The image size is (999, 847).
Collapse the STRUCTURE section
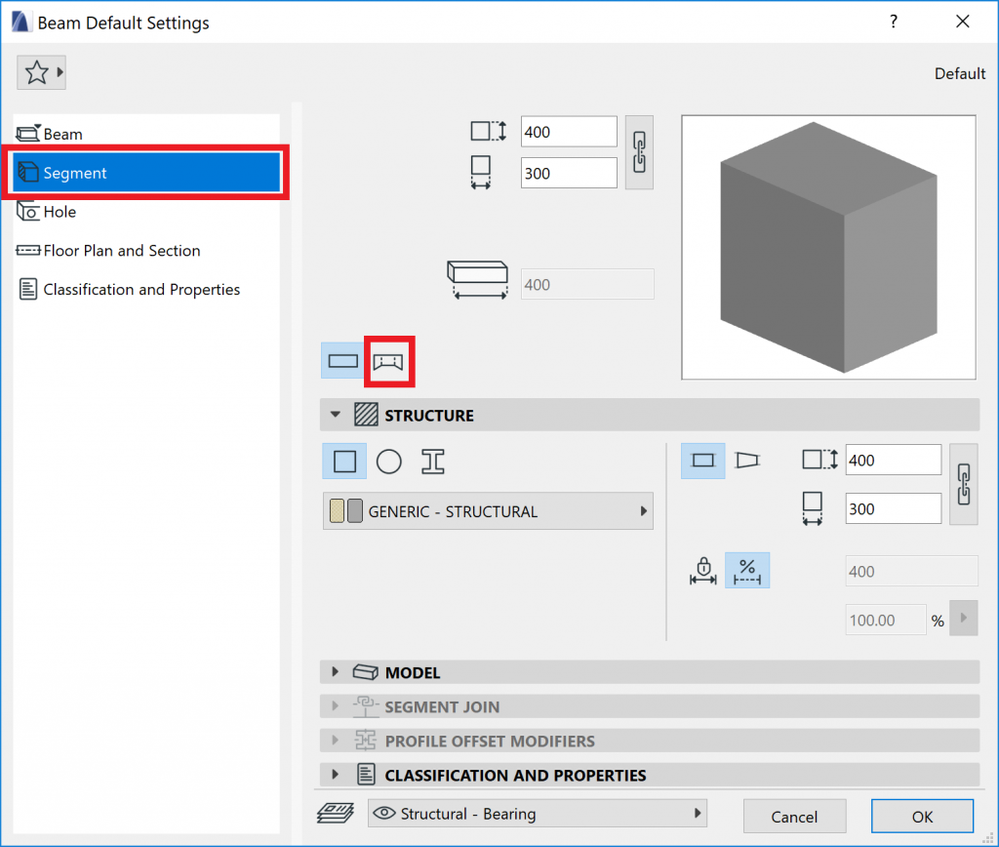point(337,415)
